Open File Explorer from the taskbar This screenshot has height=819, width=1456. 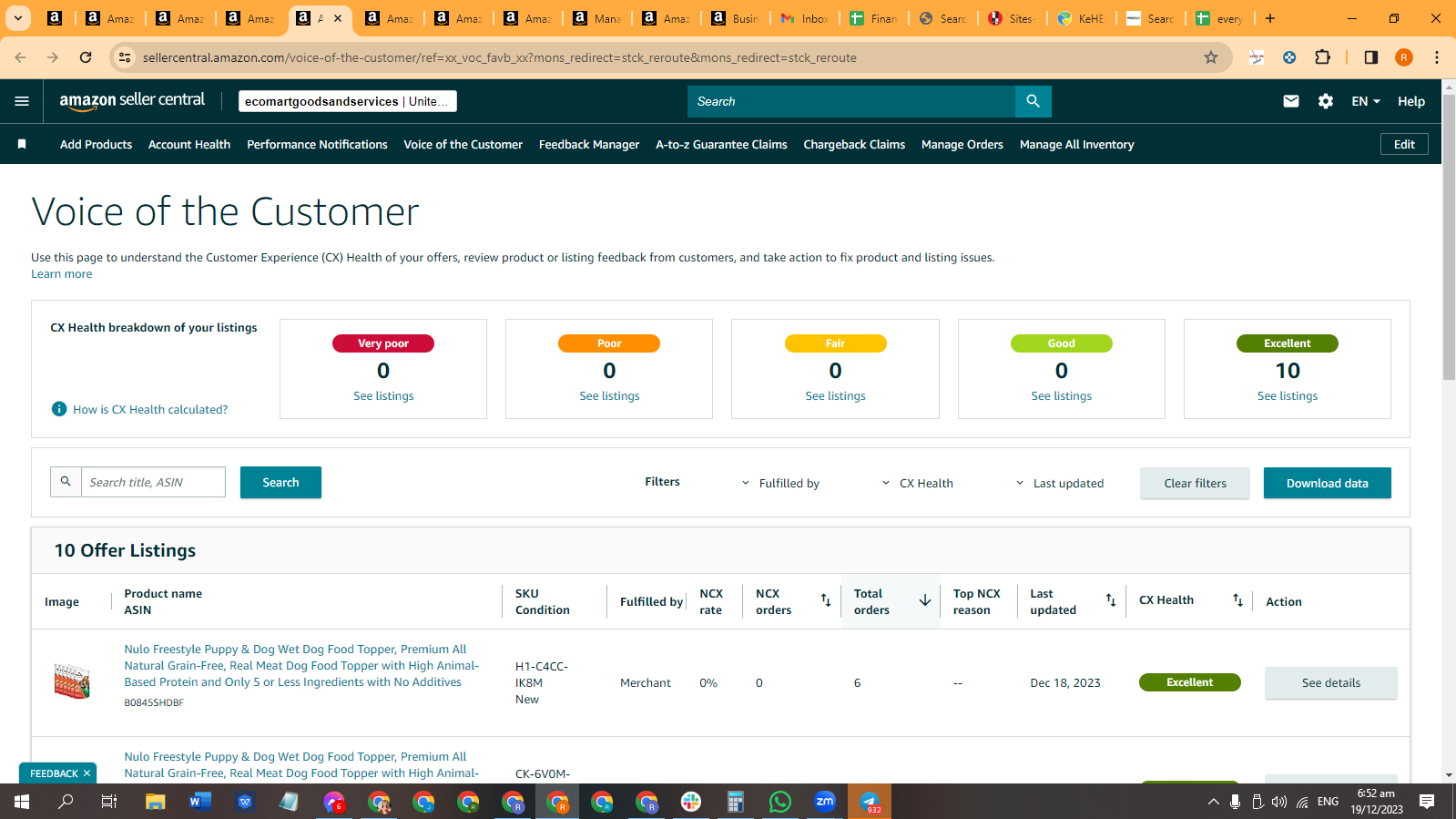(x=156, y=802)
